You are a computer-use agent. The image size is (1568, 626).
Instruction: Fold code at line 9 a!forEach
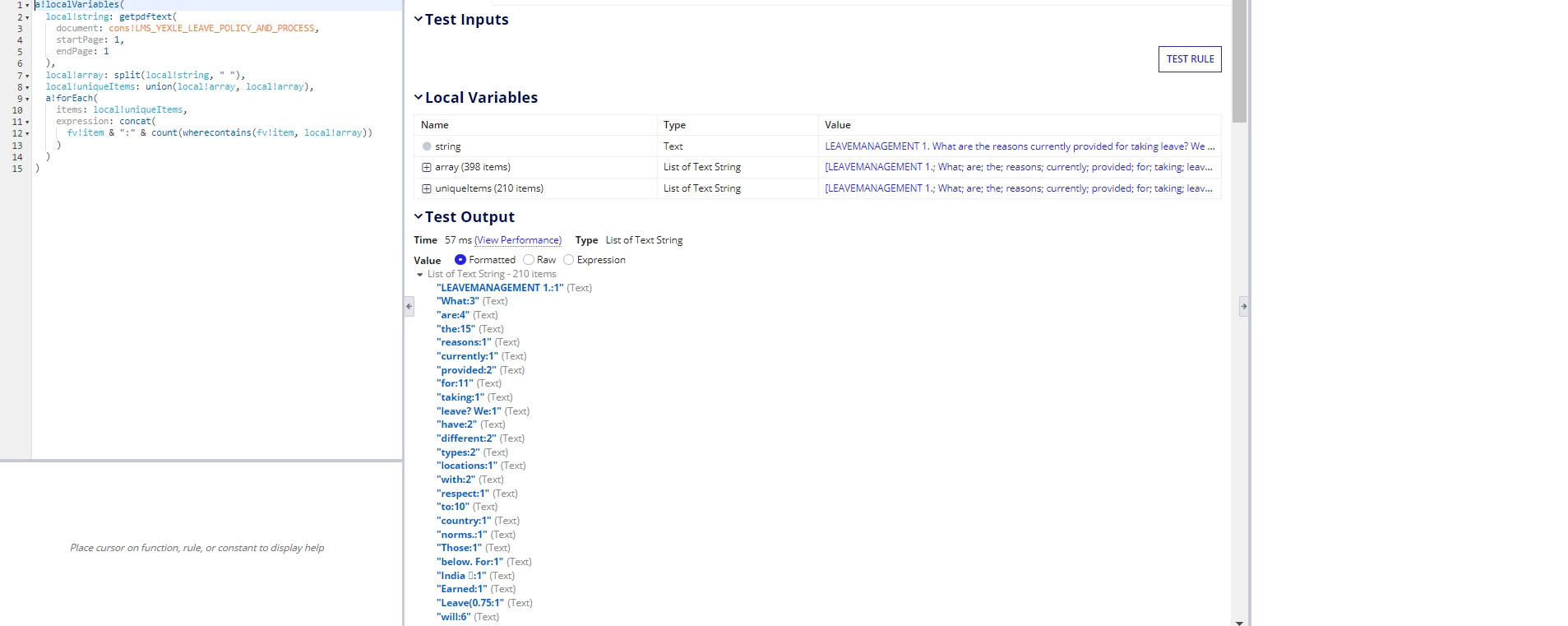coord(27,99)
